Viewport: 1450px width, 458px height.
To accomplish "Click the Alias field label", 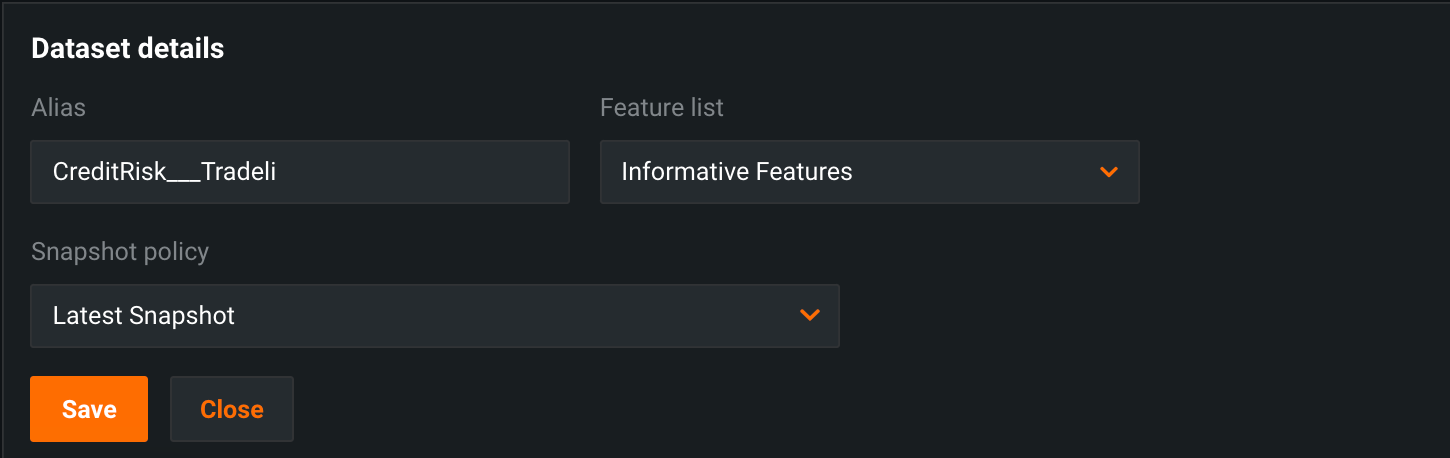I will coord(58,108).
